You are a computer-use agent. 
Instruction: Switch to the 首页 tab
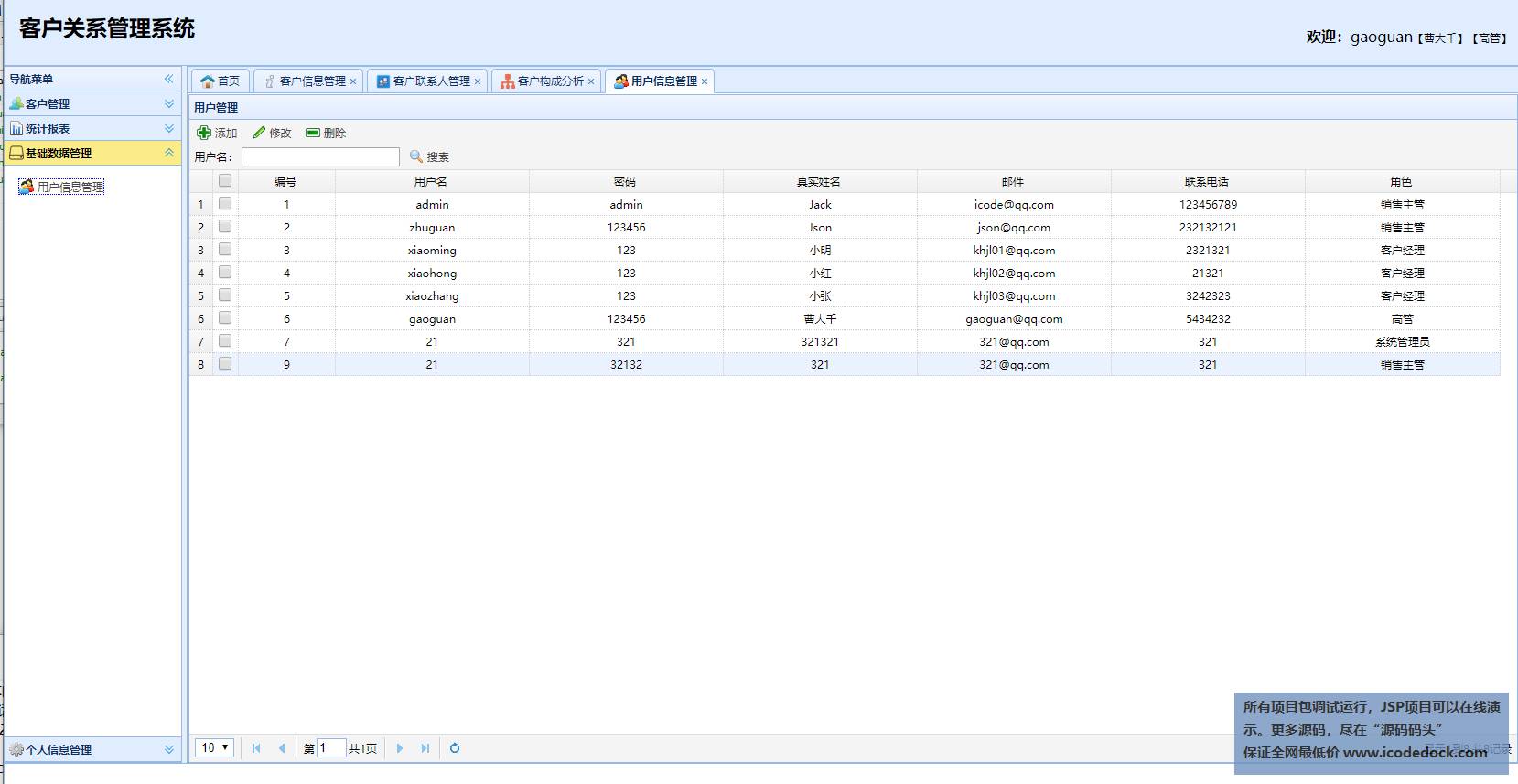220,81
